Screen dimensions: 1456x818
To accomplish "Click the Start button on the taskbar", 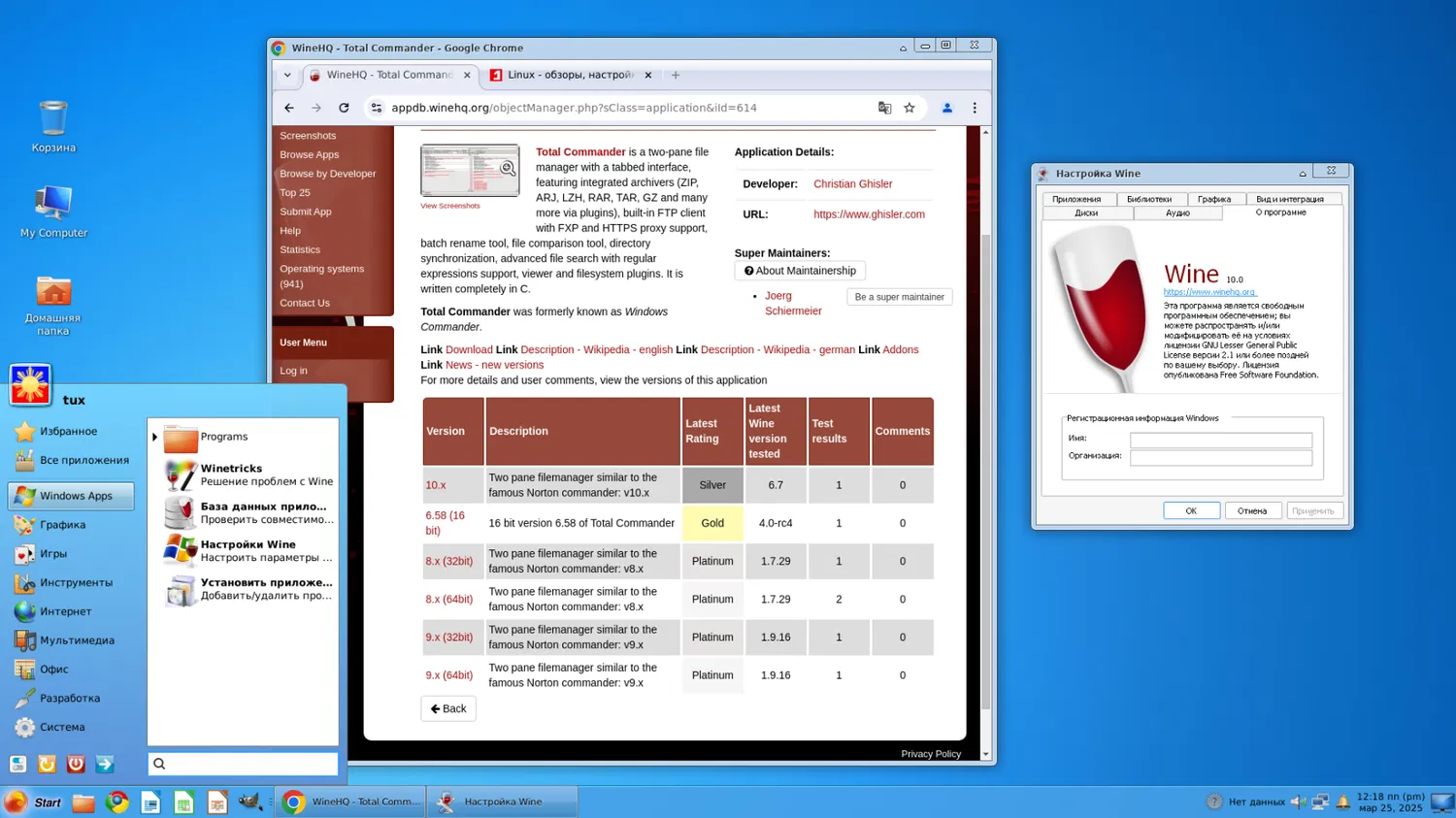I will (x=33, y=802).
